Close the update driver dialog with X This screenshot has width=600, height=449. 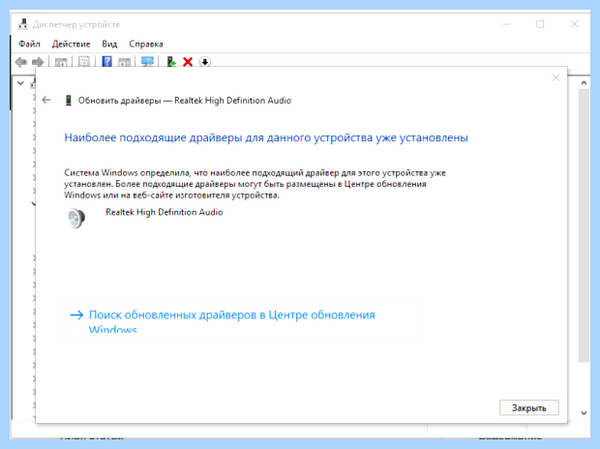pyautogui.click(x=556, y=78)
